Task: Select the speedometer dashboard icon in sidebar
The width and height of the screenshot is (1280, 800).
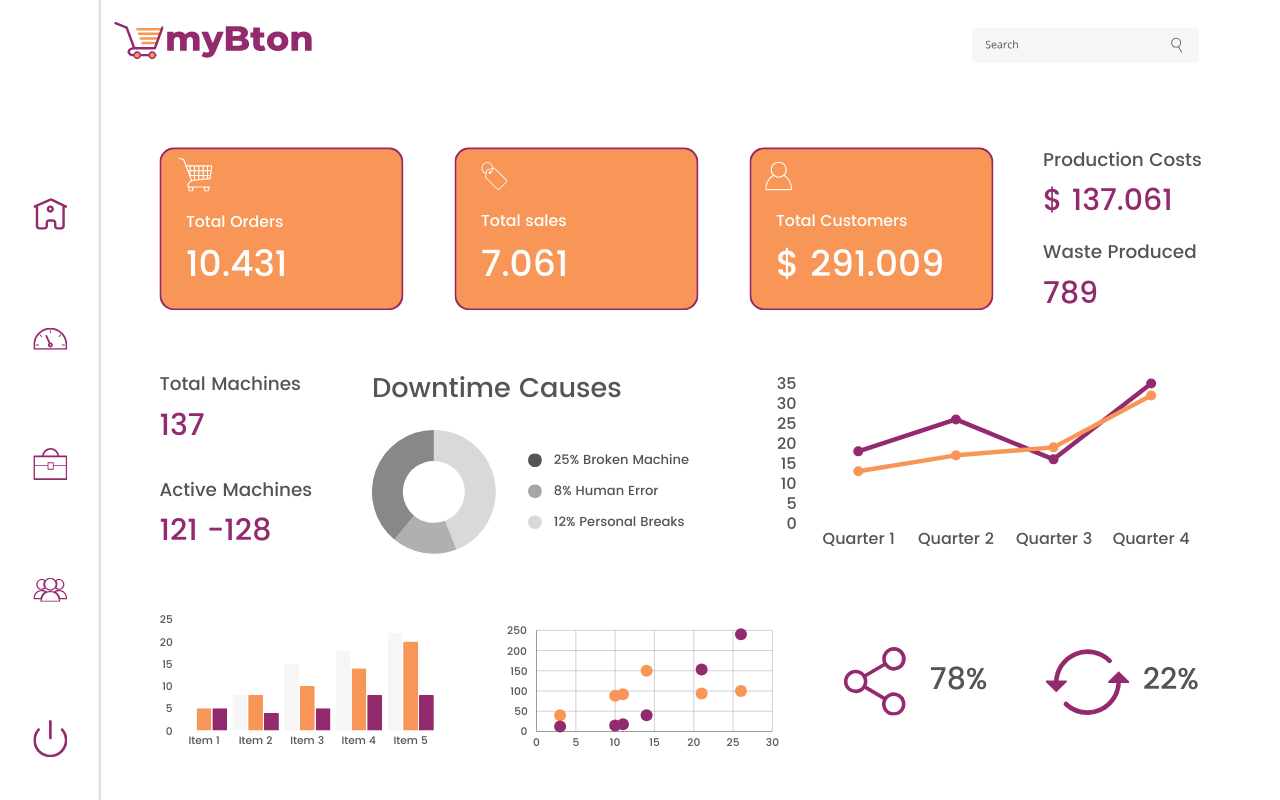Action: [50, 339]
